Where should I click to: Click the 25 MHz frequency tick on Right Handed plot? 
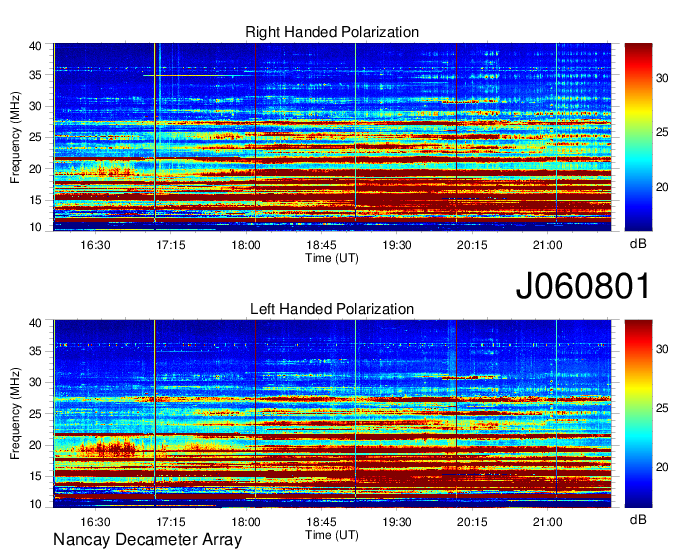coord(35,137)
